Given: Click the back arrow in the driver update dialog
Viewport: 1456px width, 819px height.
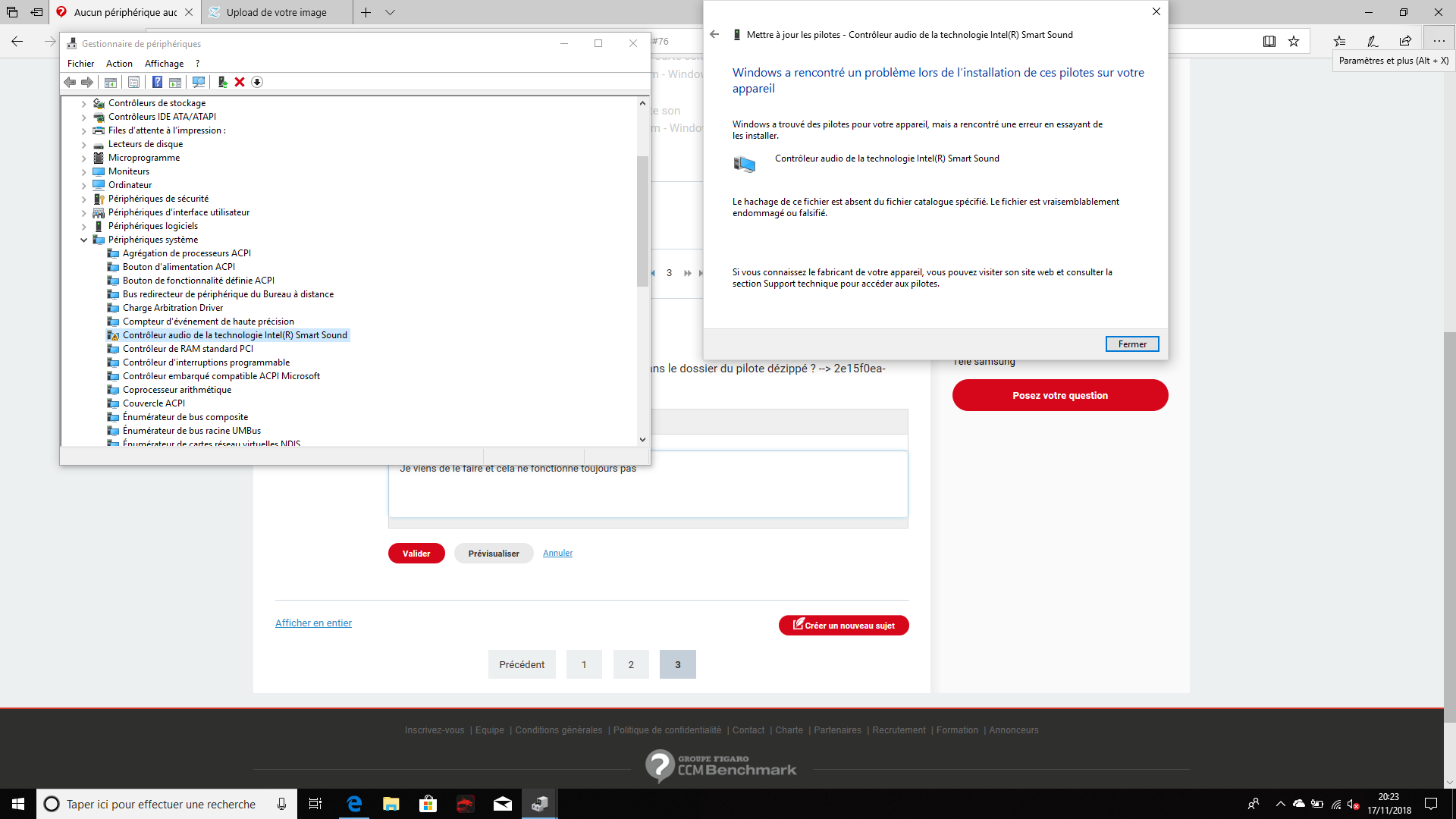Looking at the screenshot, I should tap(714, 34).
